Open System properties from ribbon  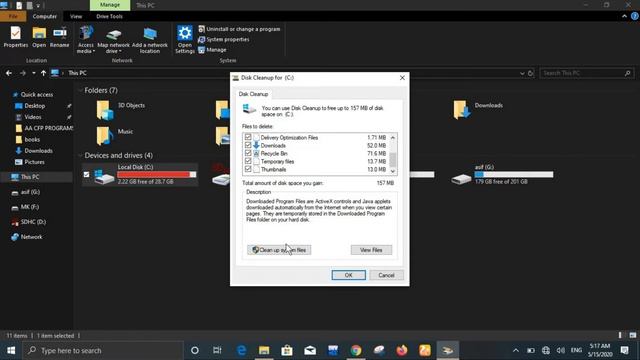point(224,40)
